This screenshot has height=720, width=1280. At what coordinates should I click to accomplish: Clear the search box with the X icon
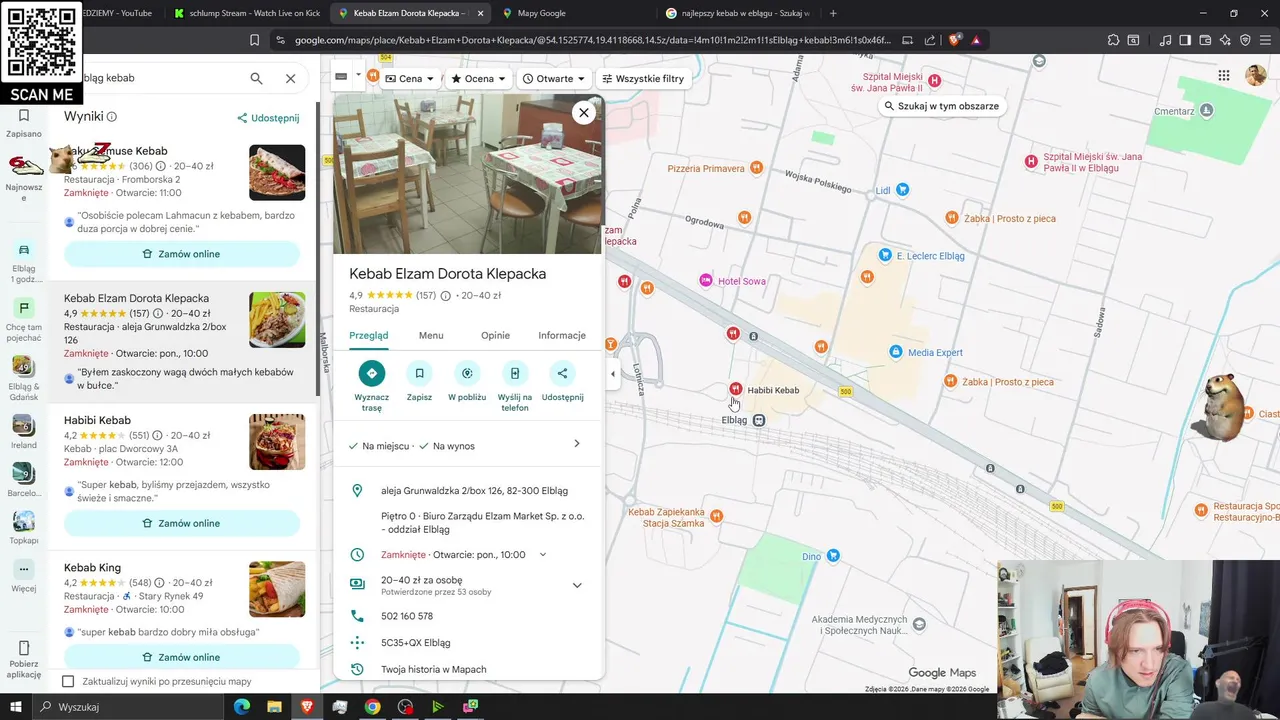[x=290, y=78]
